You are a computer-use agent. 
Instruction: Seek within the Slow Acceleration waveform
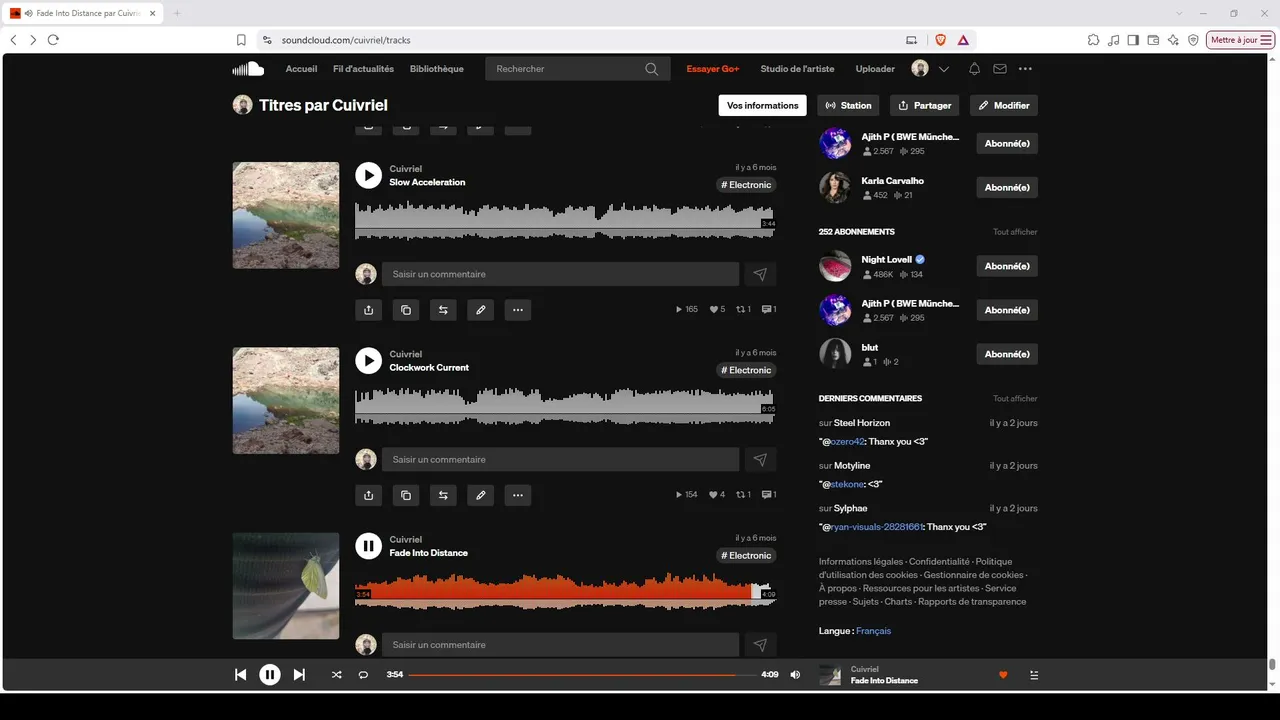(x=565, y=222)
